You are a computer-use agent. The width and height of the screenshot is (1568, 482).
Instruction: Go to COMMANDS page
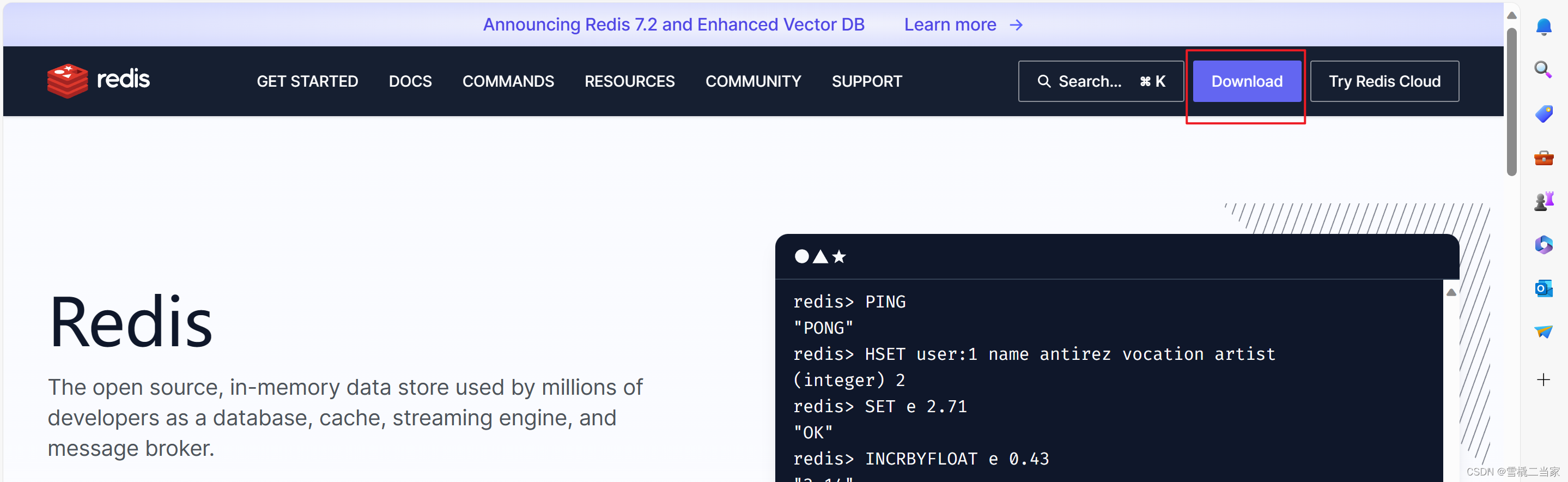click(508, 81)
